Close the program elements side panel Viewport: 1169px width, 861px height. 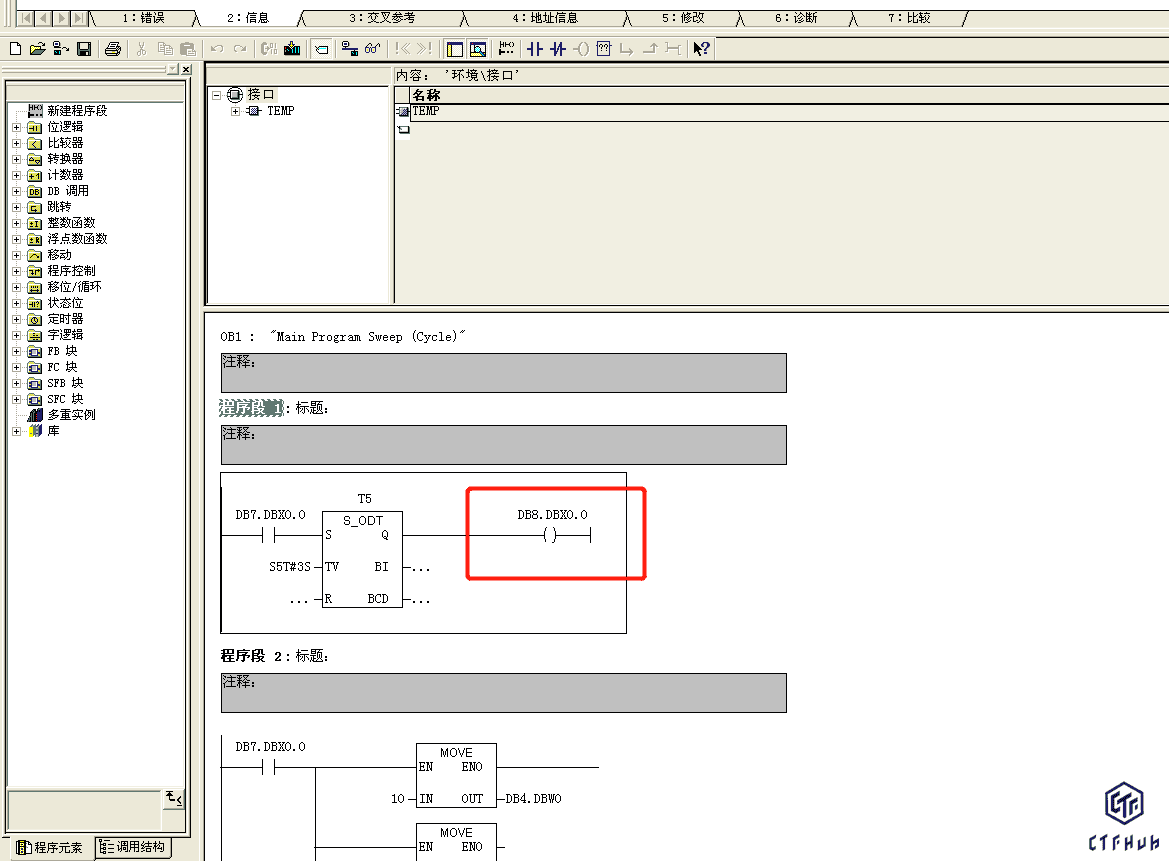pyautogui.click(x=186, y=69)
